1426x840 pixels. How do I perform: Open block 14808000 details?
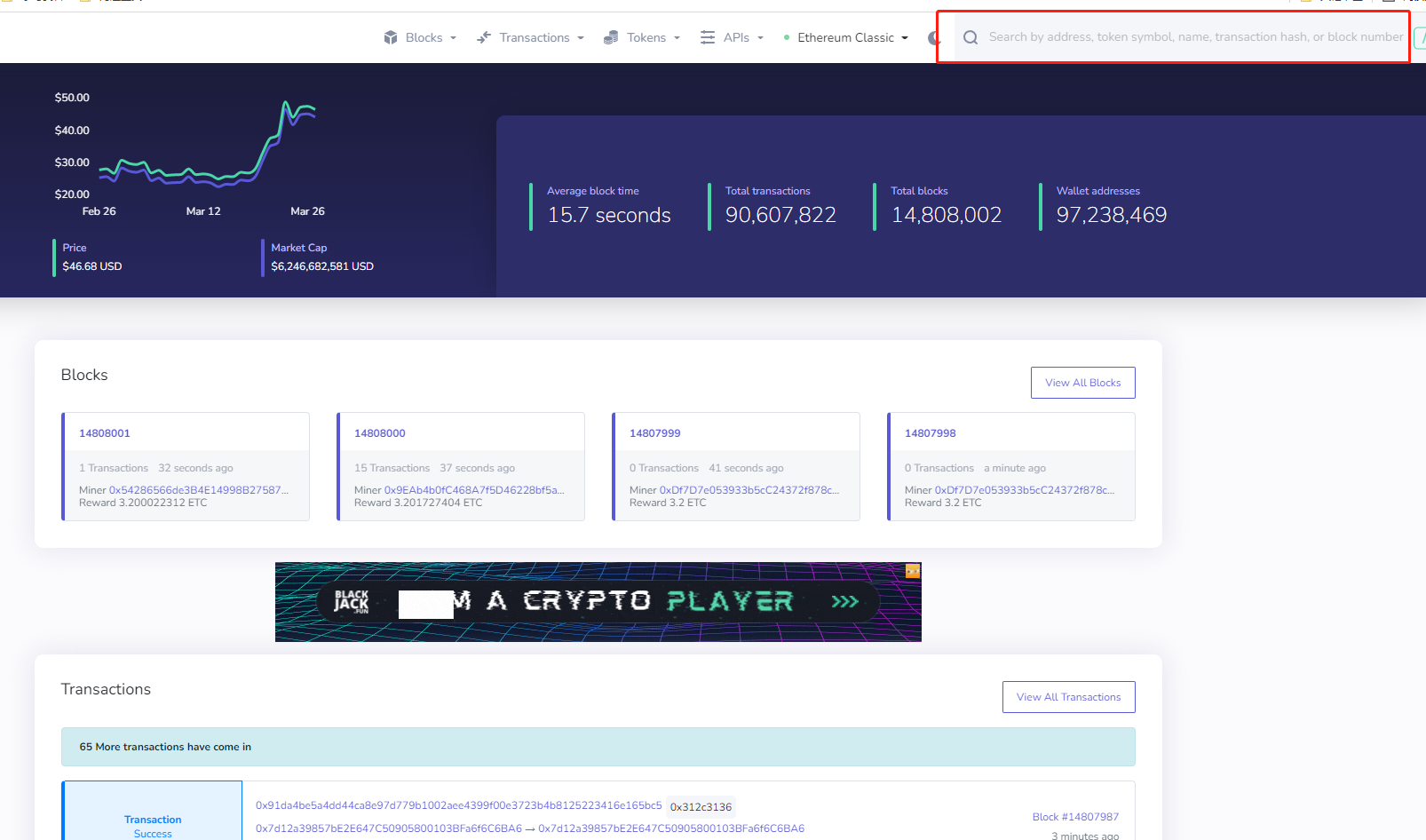click(x=380, y=433)
